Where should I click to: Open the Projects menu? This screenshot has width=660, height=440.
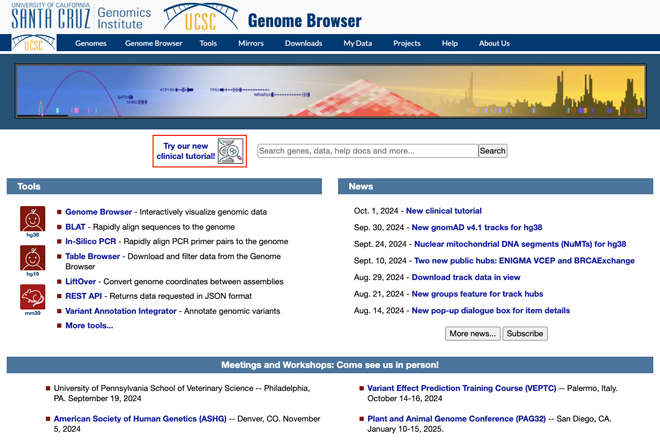[x=407, y=43]
